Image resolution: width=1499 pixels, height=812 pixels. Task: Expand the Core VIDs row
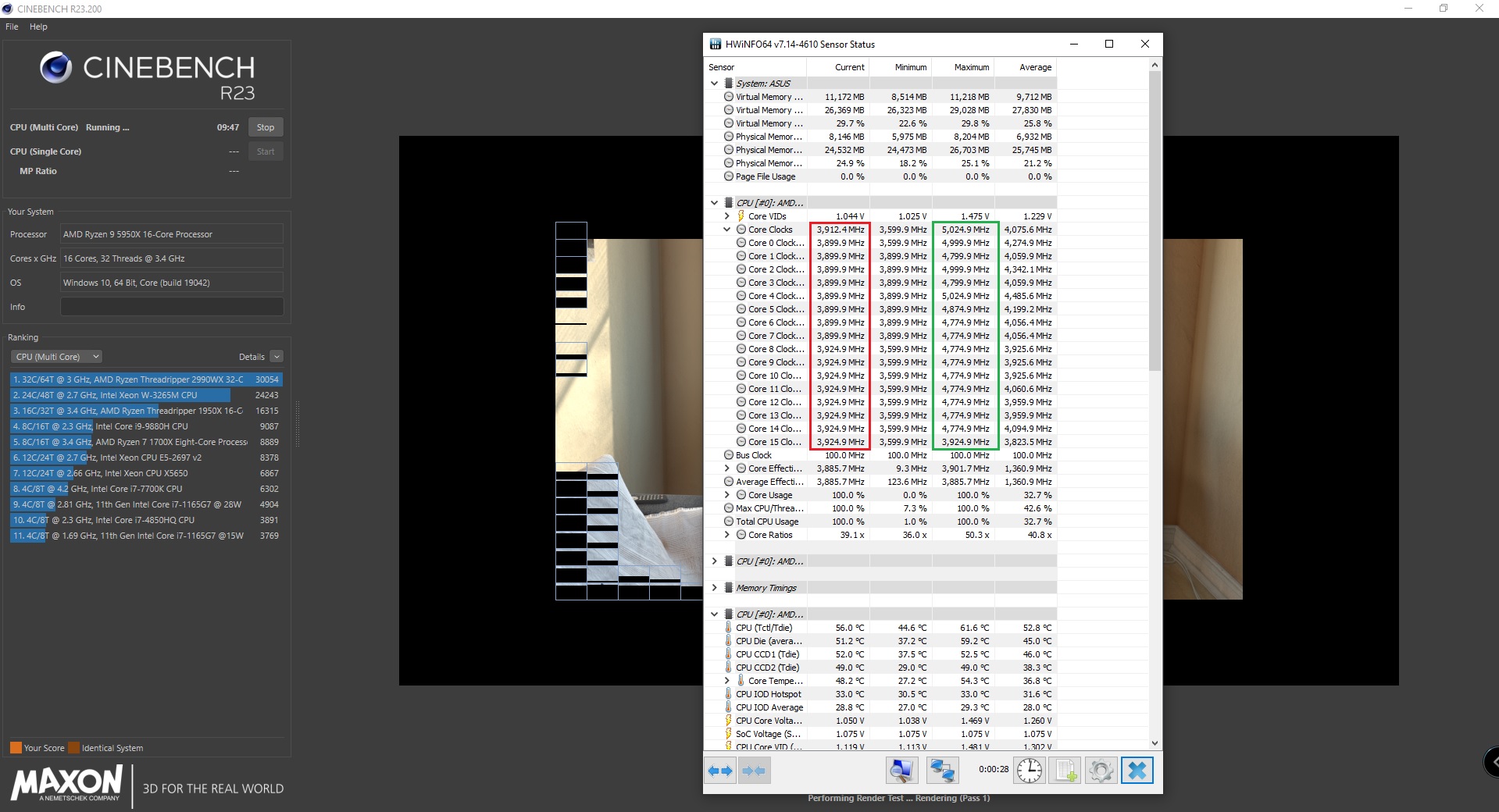tap(726, 216)
